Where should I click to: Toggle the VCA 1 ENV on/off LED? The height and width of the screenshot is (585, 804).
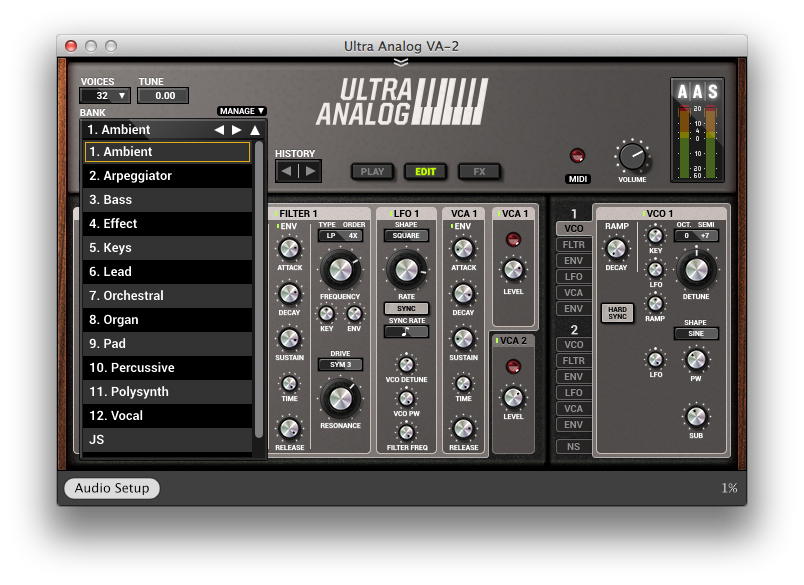coord(452,226)
